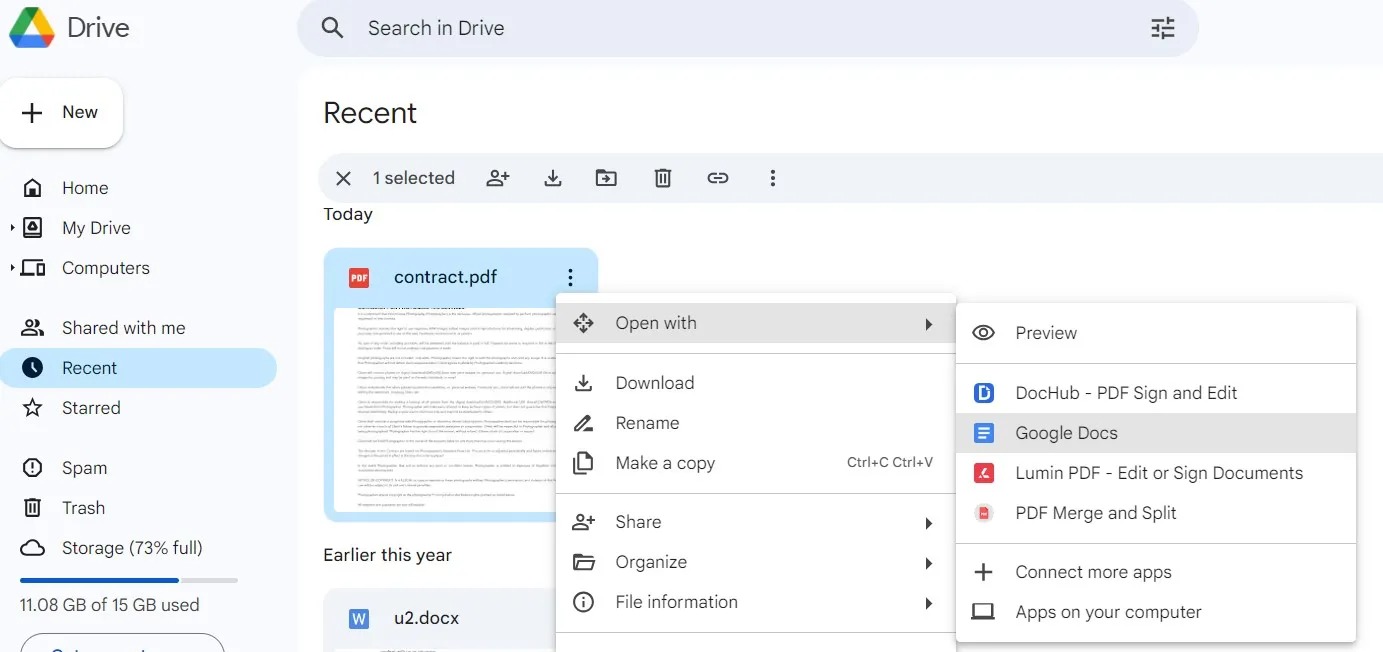The height and width of the screenshot is (652, 1383).
Task: Download the selected file via toolbar icon
Action: point(552,177)
